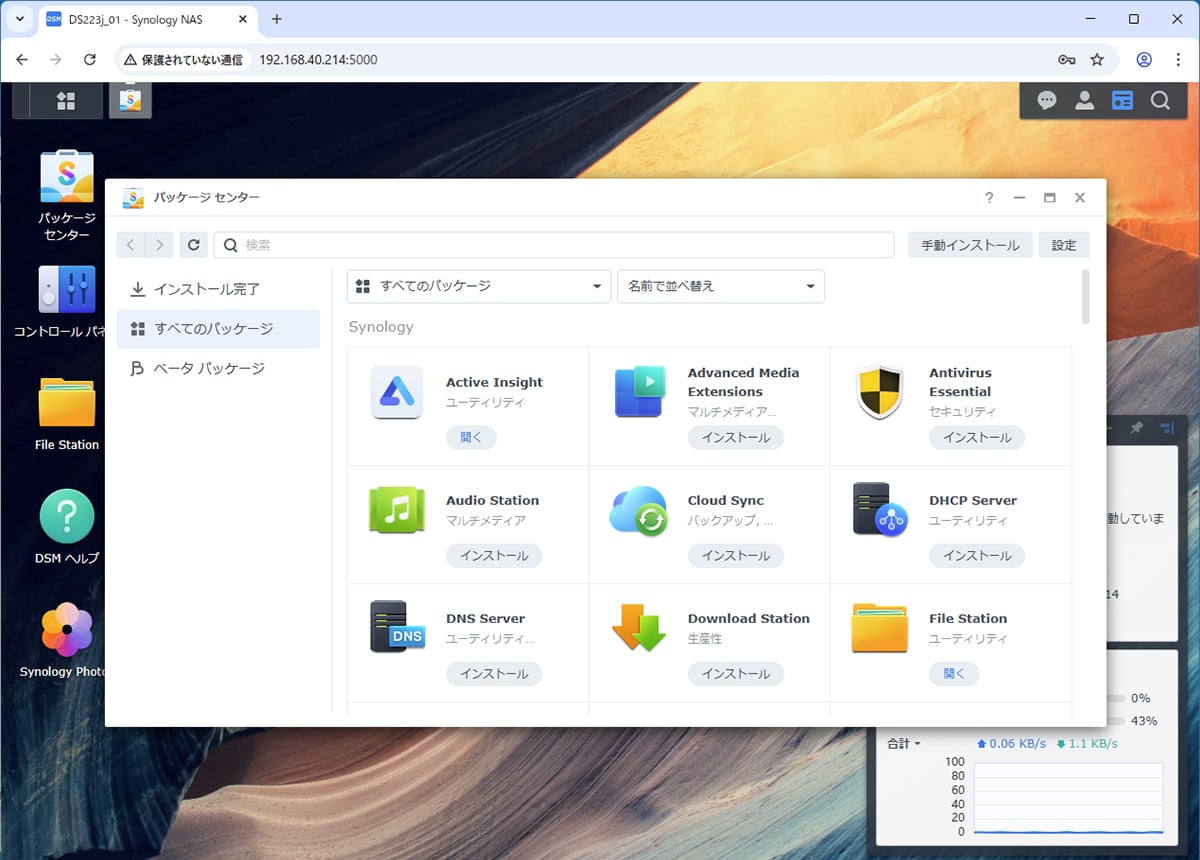Open DSM search magnifier icon
This screenshot has height=860, width=1200.
[1160, 100]
